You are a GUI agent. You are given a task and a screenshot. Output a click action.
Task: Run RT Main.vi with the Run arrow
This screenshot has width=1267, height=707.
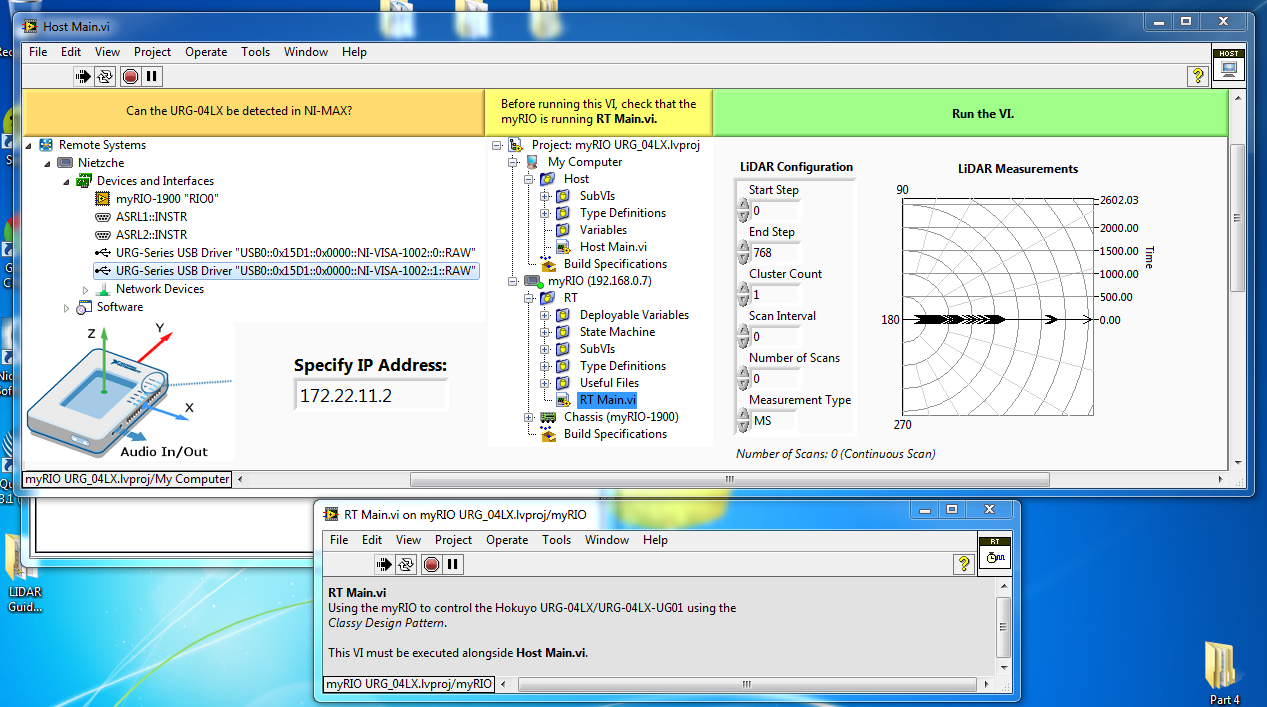pos(384,564)
